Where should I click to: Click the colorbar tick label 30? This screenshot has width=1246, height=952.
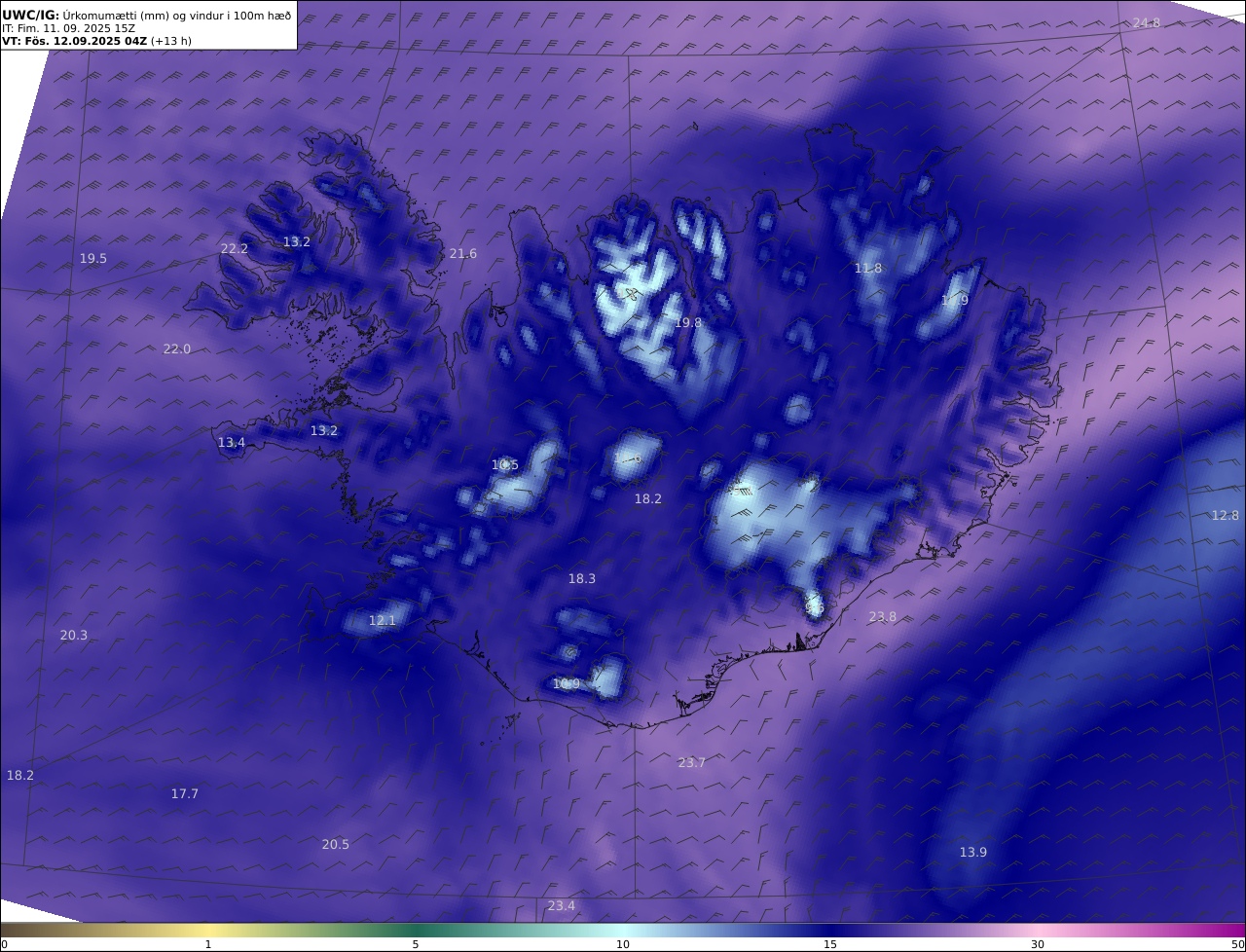pos(1038,945)
